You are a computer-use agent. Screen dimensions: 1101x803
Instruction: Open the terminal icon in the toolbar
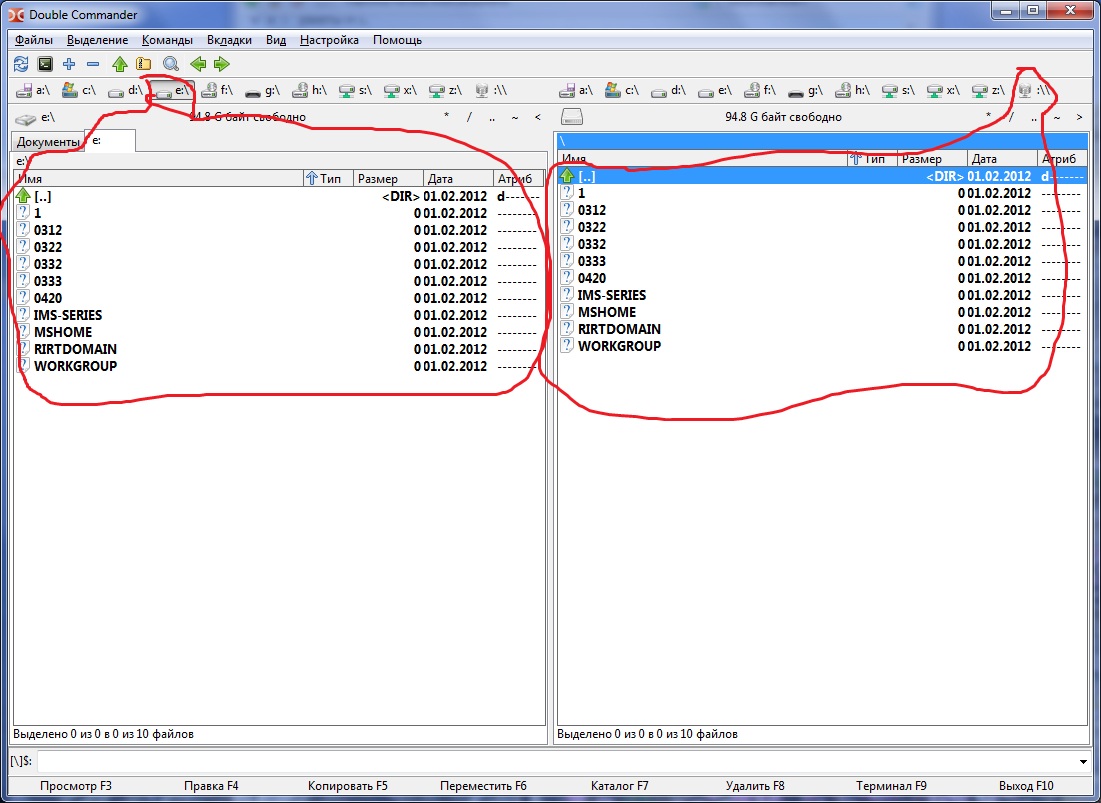(45, 64)
